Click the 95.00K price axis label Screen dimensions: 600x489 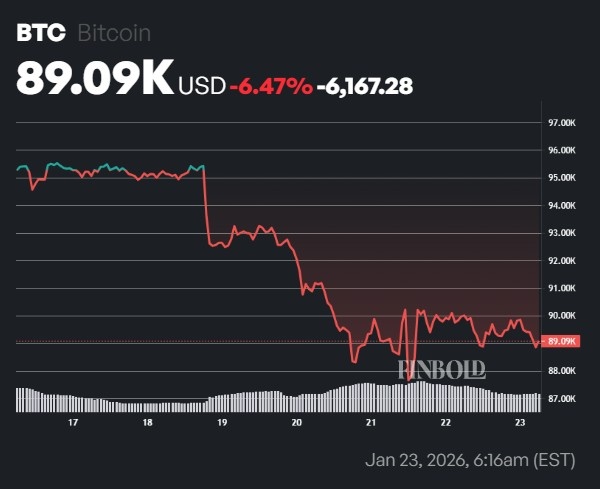pyautogui.click(x=562, y=178)
